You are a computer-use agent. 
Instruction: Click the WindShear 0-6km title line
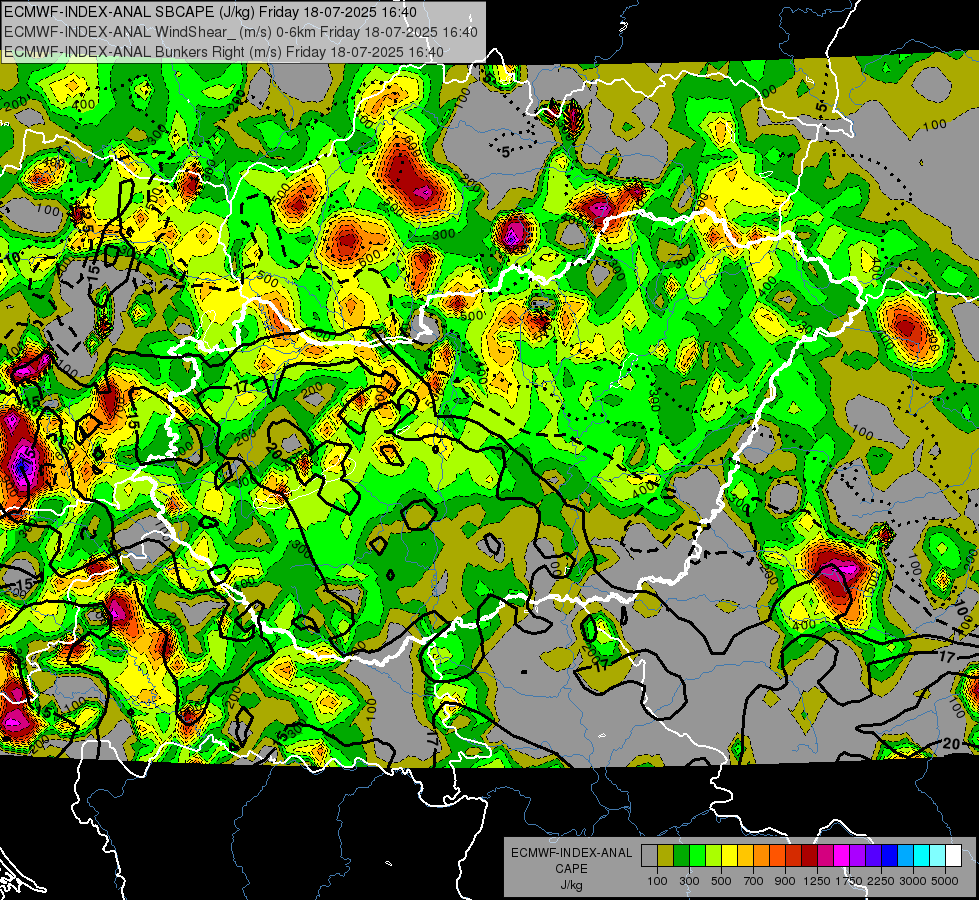(x=240, y=32)
